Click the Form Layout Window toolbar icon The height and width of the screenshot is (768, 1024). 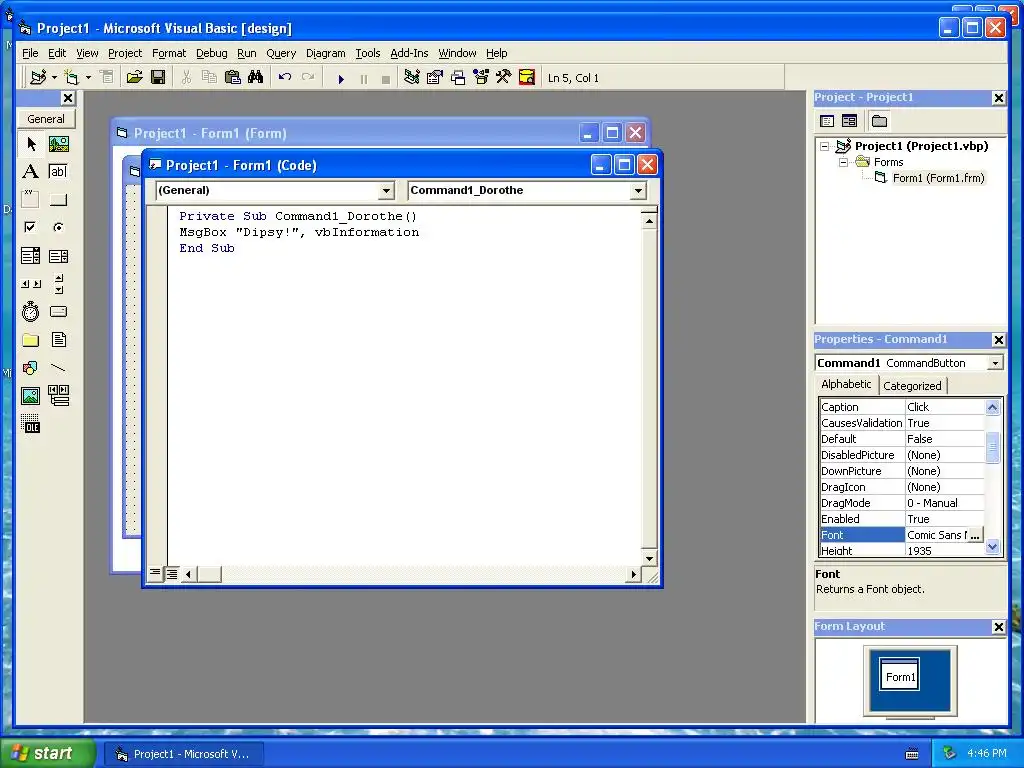(458, 78)
